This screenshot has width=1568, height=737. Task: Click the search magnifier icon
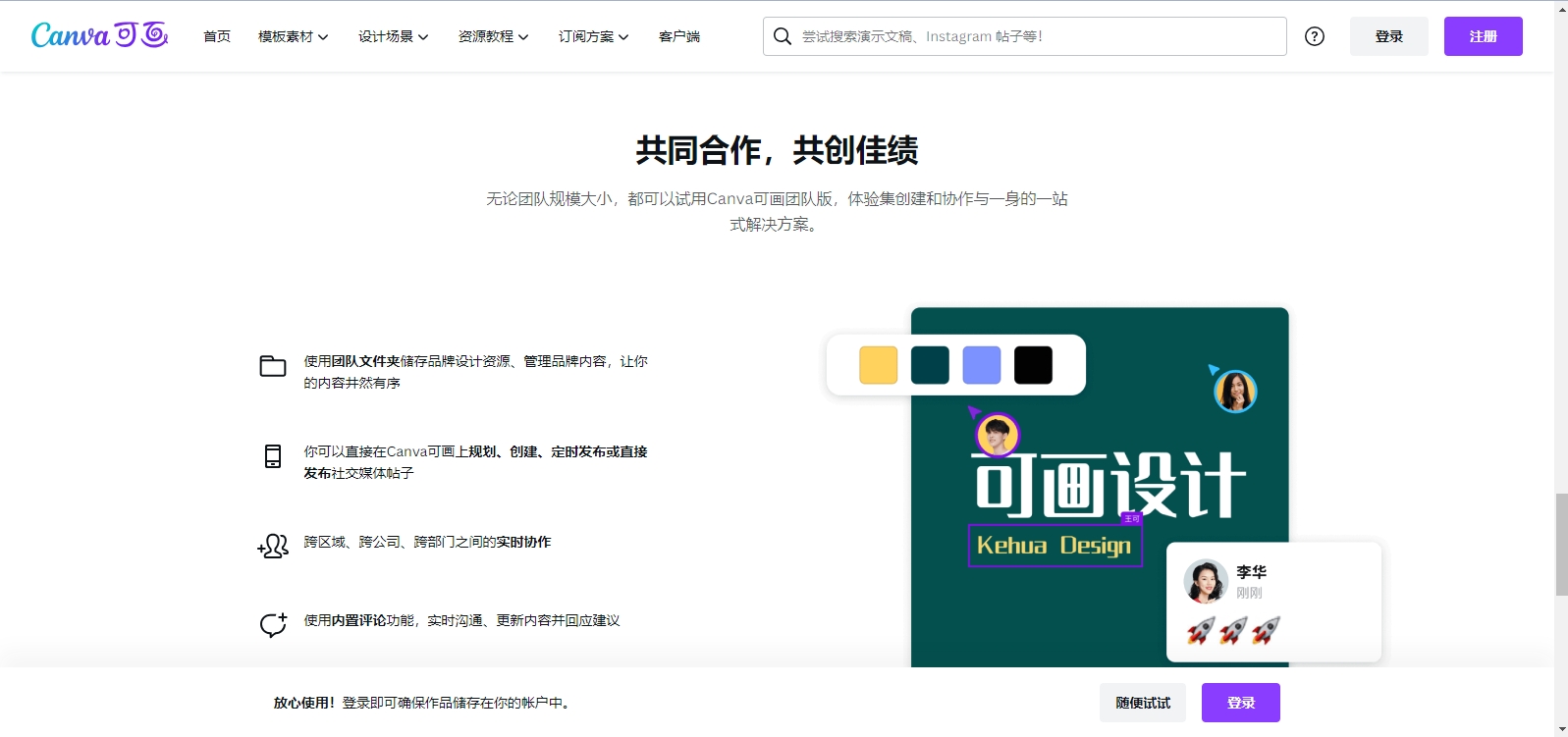783,36
